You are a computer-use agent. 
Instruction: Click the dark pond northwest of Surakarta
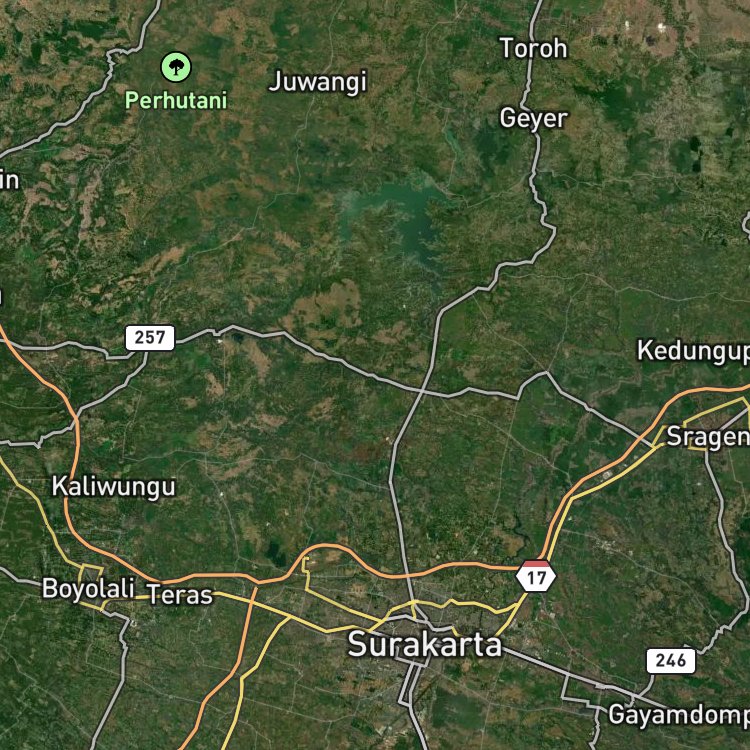coord(275,553)
